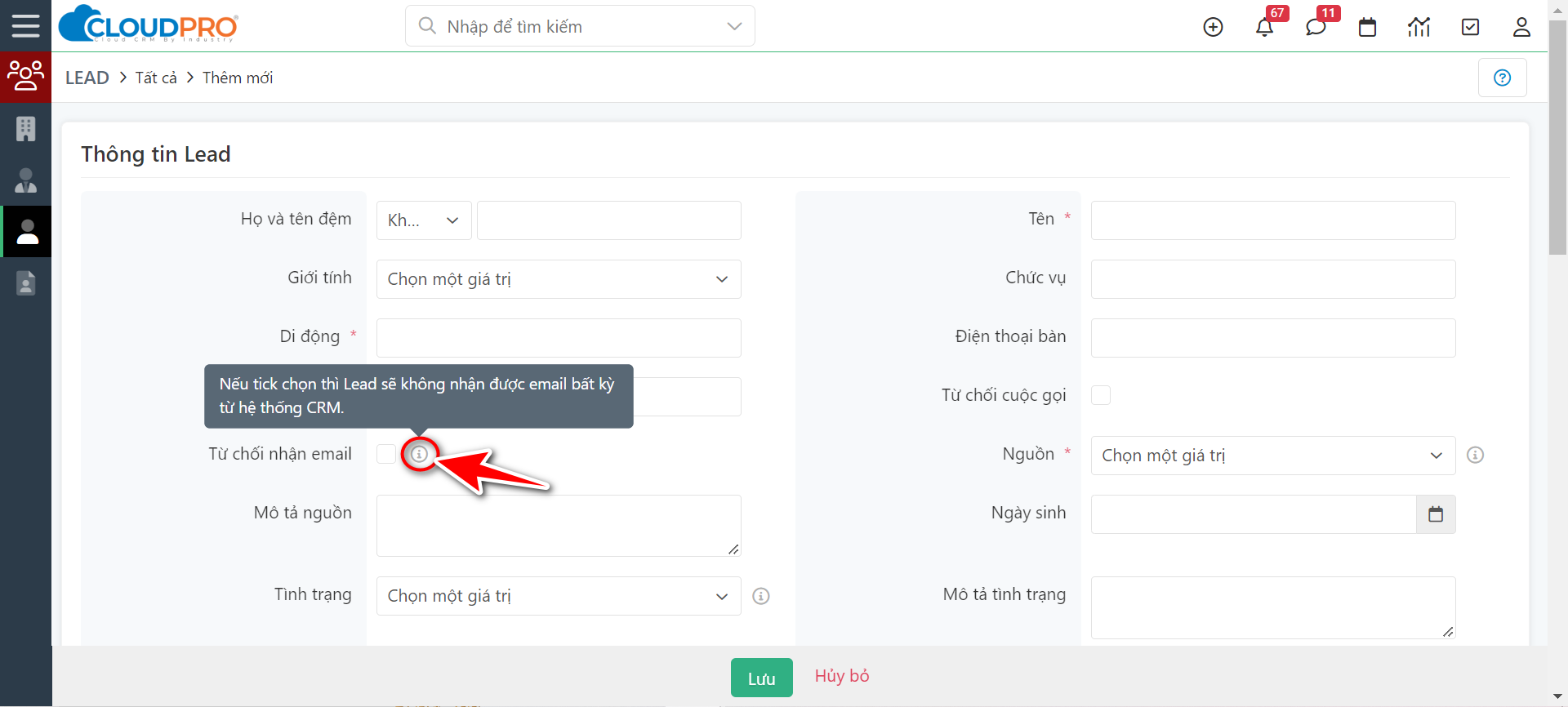Viewport: 1568px width, 707px height.
Task: Select the contact person sidebar icon
Action: (x=25, y=180)
